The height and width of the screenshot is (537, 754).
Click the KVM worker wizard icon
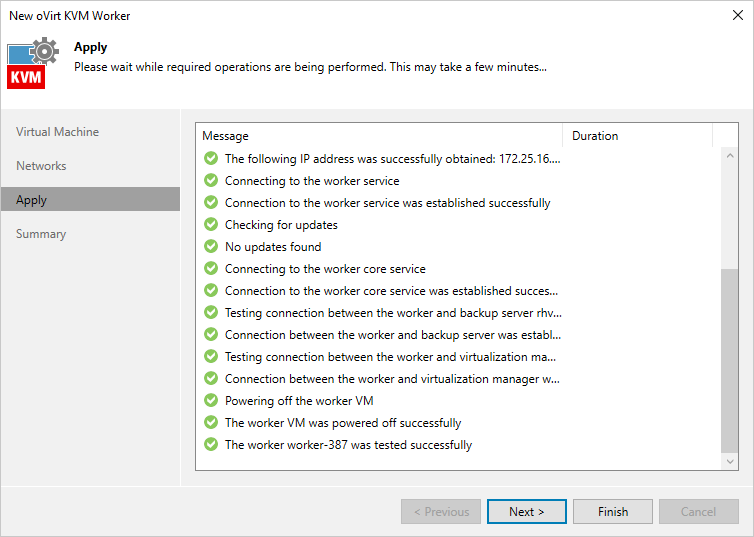coord(33,63)
